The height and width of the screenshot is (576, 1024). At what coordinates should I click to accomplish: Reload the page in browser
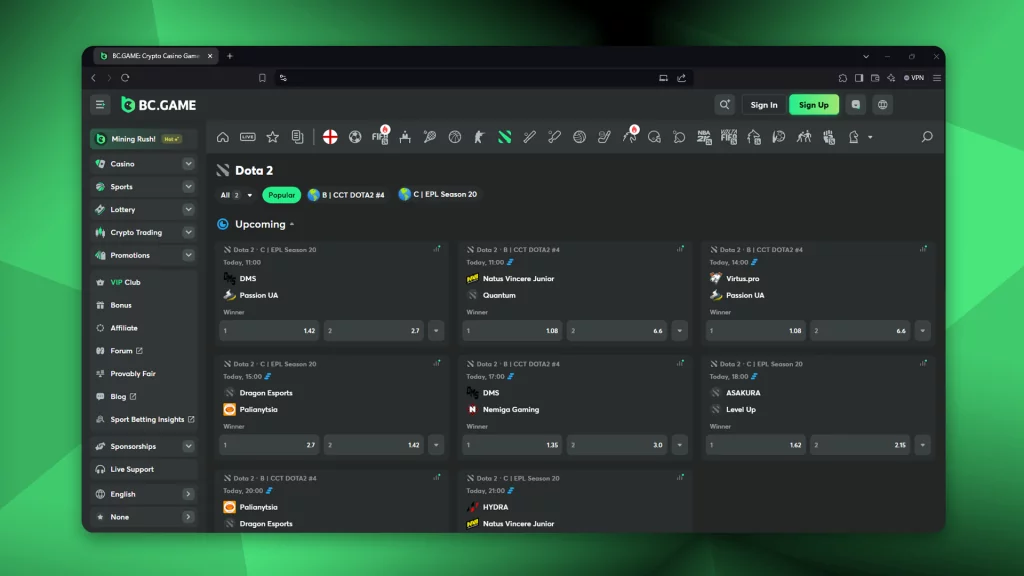(125, 78)
